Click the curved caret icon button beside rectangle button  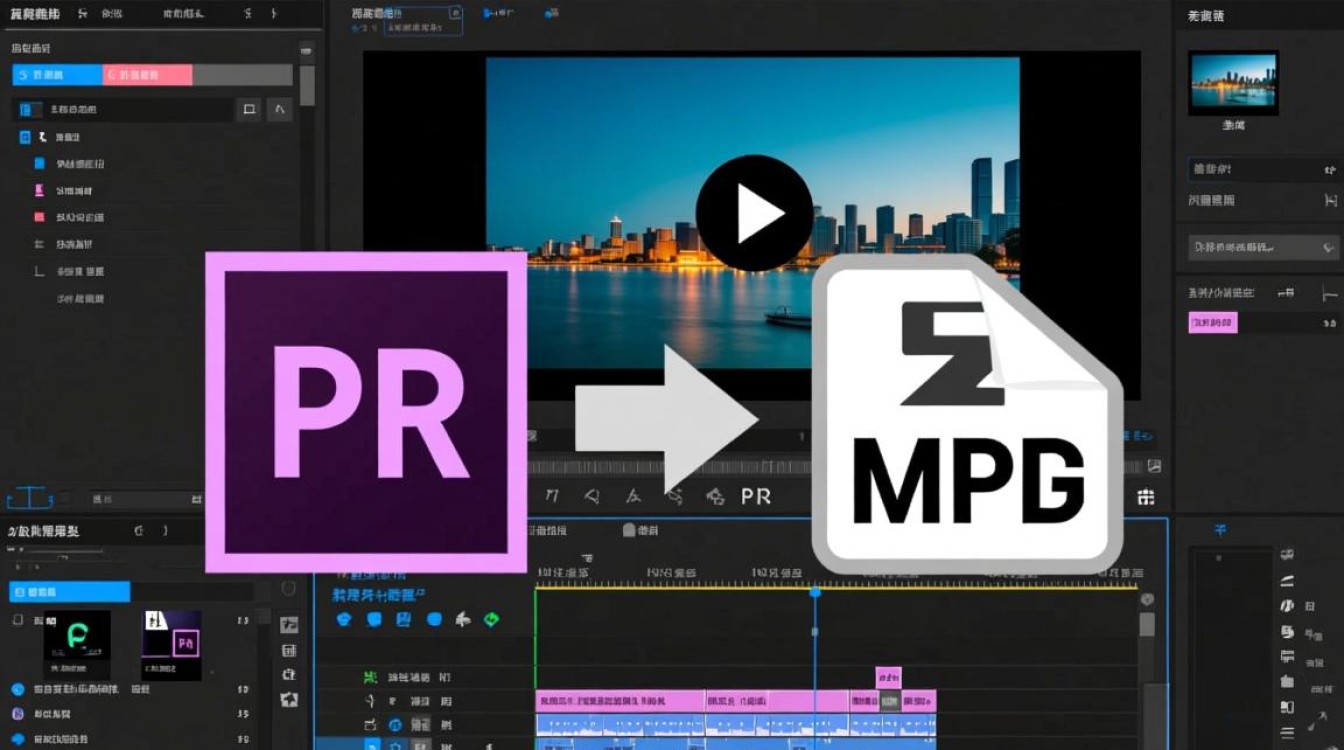(279, 109)
